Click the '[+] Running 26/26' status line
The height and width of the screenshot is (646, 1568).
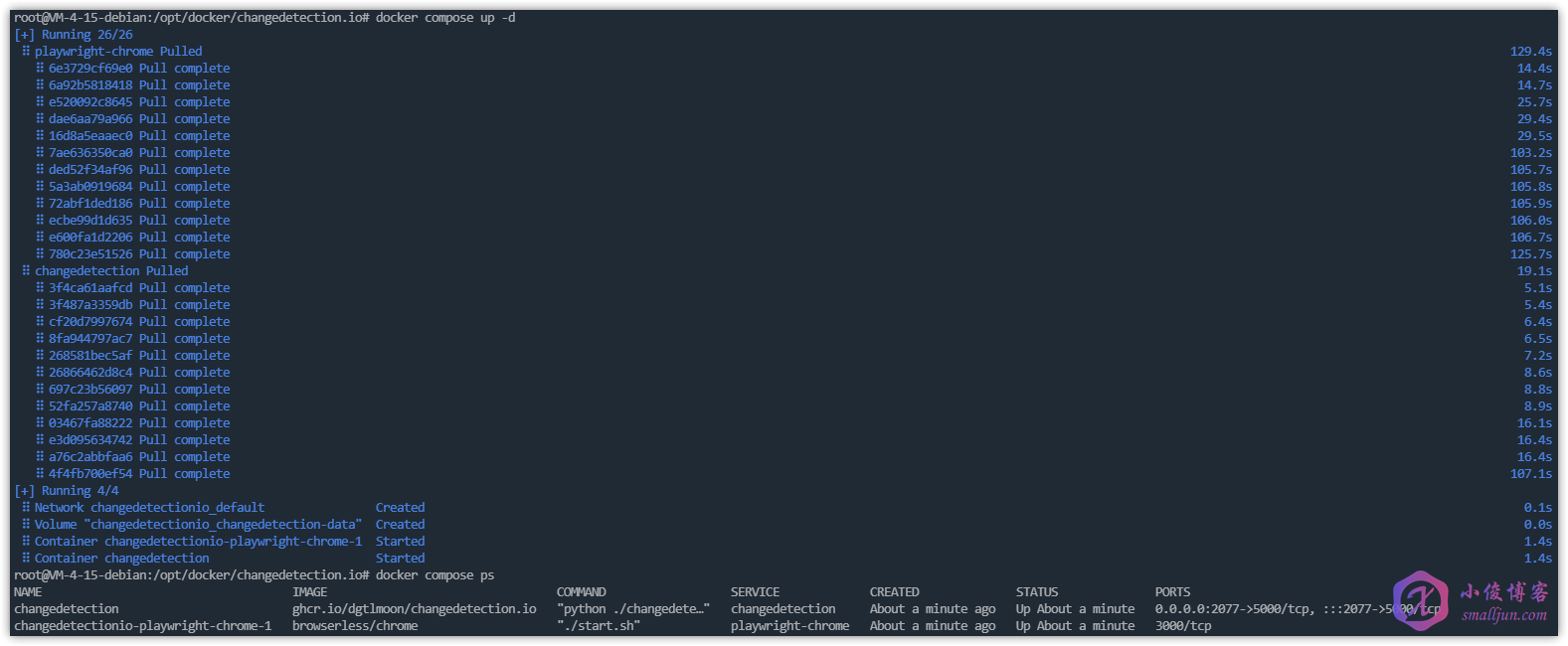tap(74, 35)
